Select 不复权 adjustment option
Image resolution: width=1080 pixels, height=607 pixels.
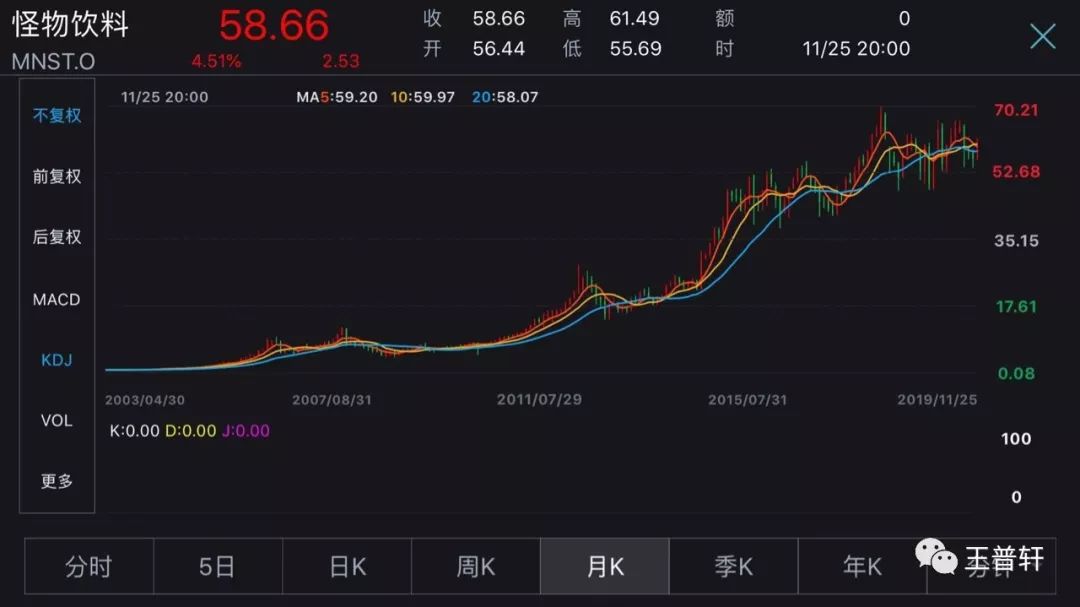tap(56, 115)
